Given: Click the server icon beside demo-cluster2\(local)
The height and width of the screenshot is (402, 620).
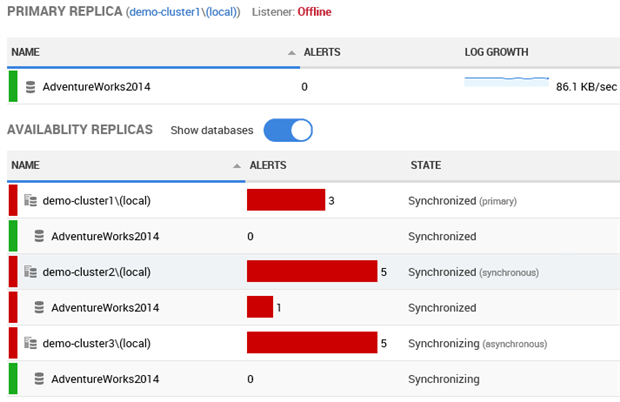Looking at the screenshot, I should tap(30, 272).
